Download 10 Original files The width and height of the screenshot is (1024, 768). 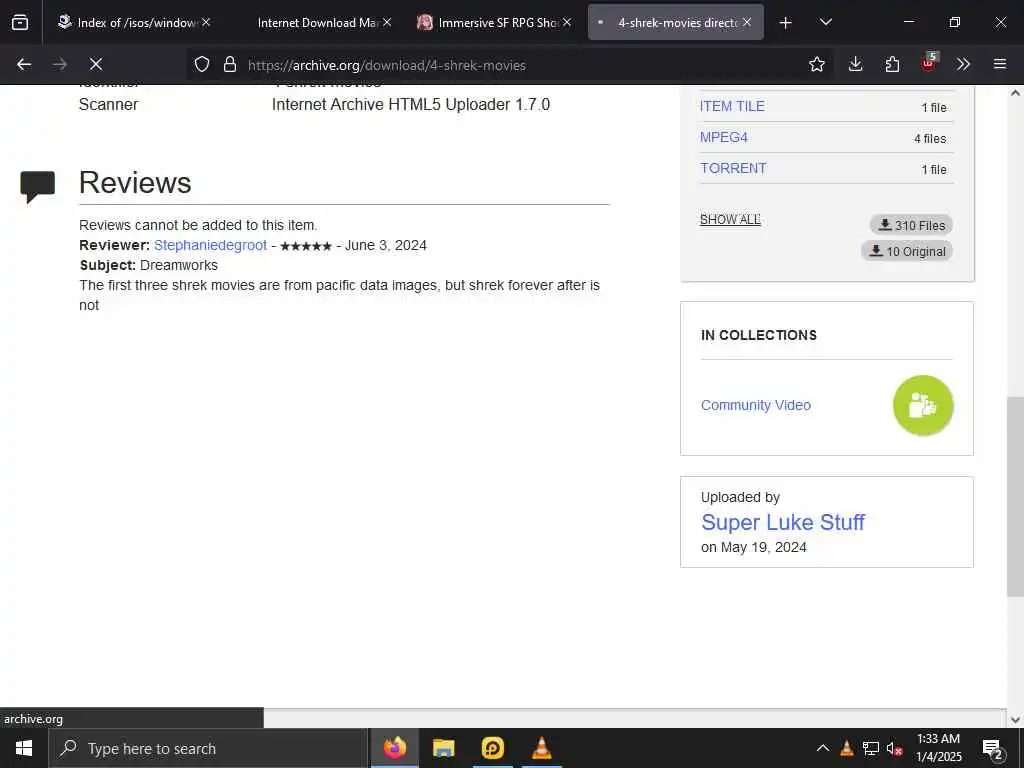(x=907, y=251)
